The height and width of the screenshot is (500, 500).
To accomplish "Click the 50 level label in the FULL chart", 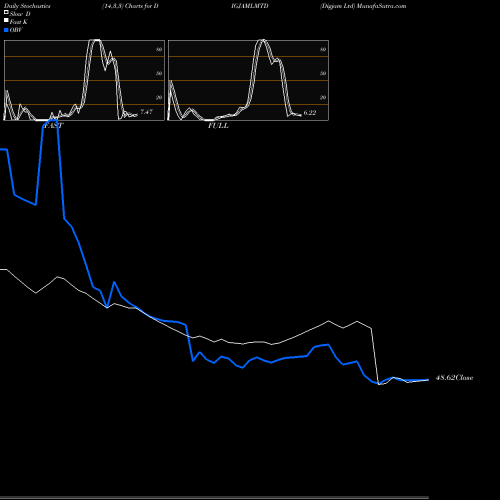I will [323, 73].
